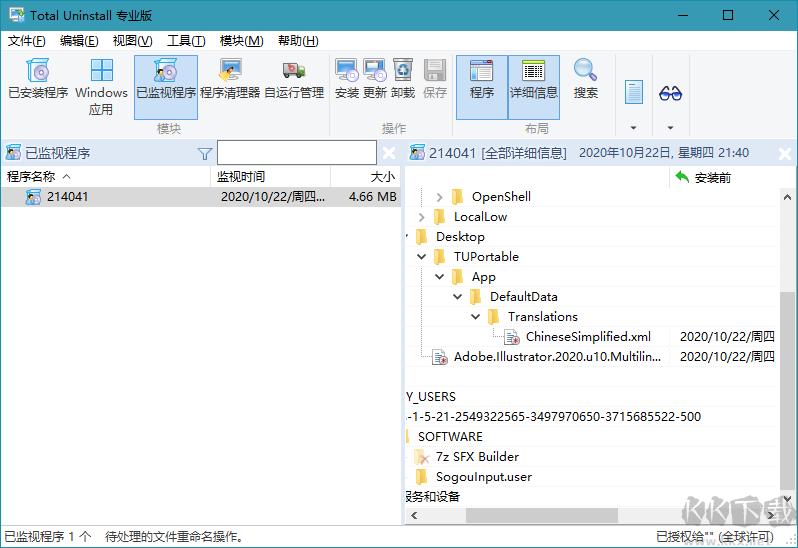Click the document view toolbar icon

[634, 92]
